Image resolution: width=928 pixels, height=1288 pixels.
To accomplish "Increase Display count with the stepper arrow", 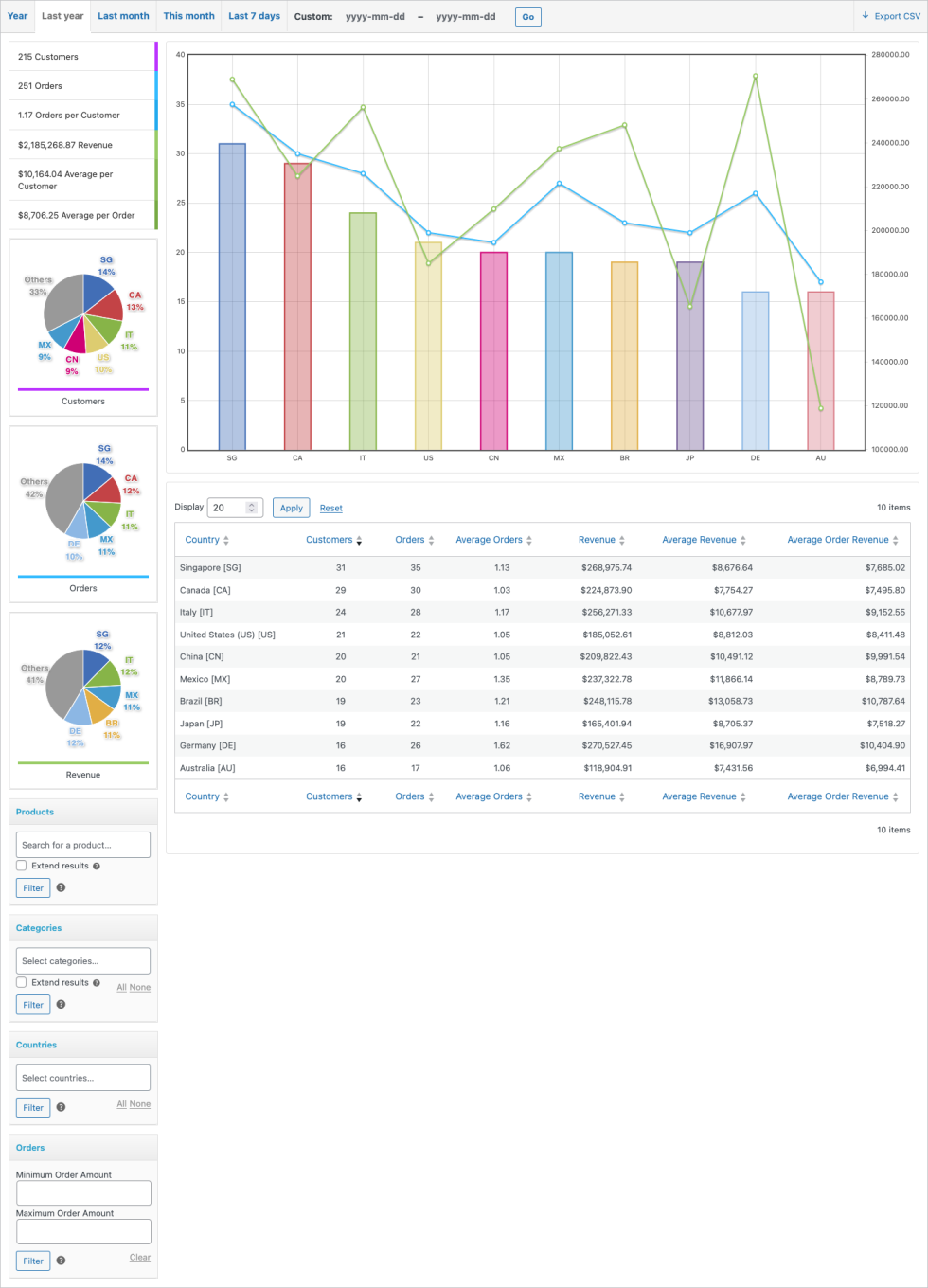I will (x=252, y=504).
